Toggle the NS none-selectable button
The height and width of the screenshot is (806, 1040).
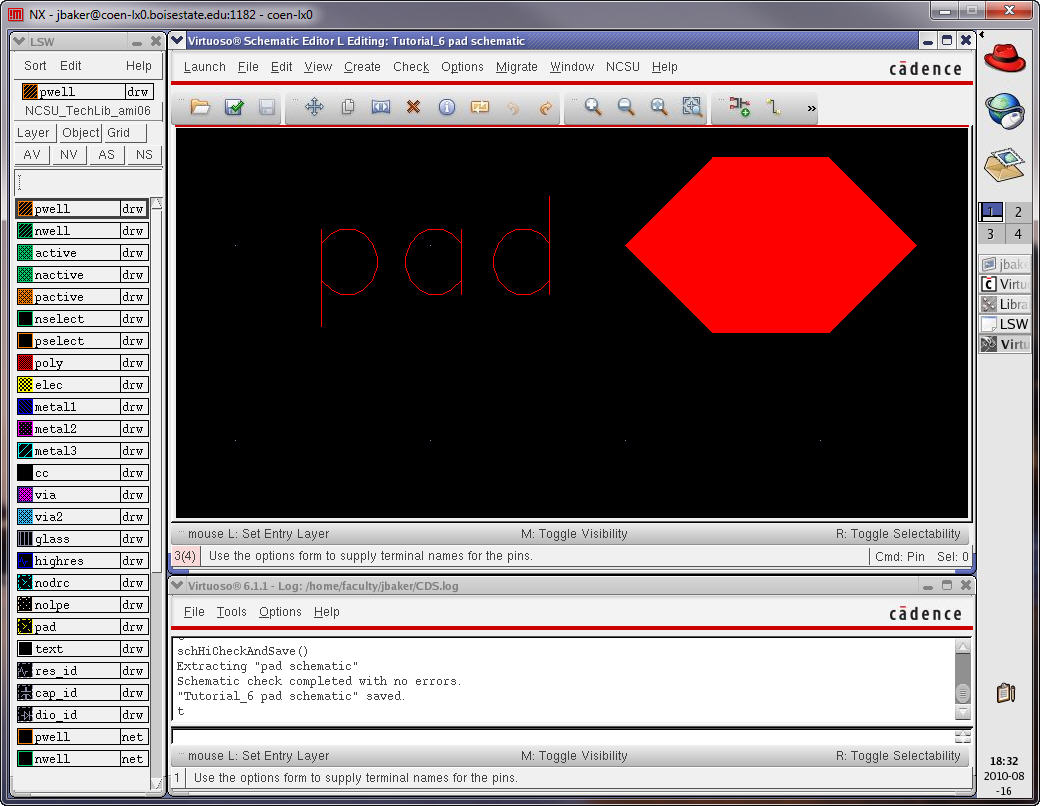(144, 155)
